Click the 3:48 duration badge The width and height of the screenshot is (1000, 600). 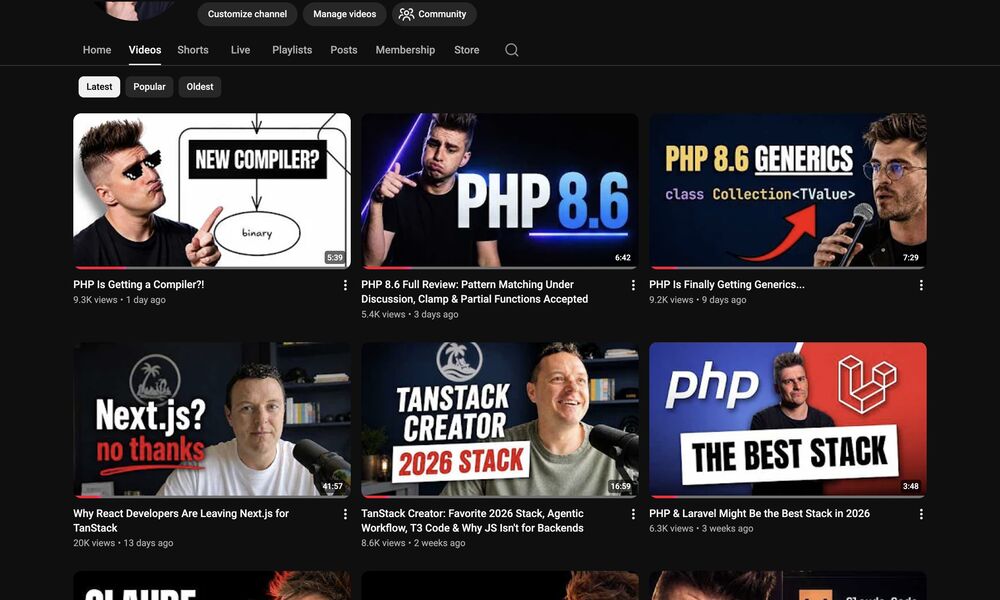coord(911,487)
